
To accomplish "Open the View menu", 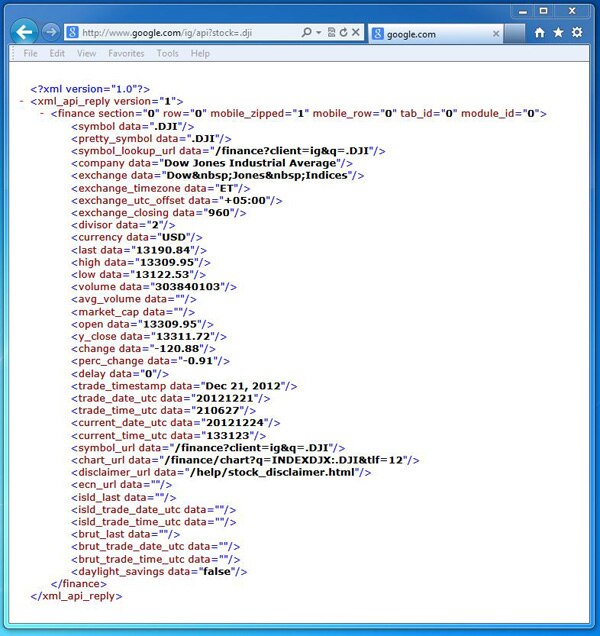I will (x=87, y=53).
